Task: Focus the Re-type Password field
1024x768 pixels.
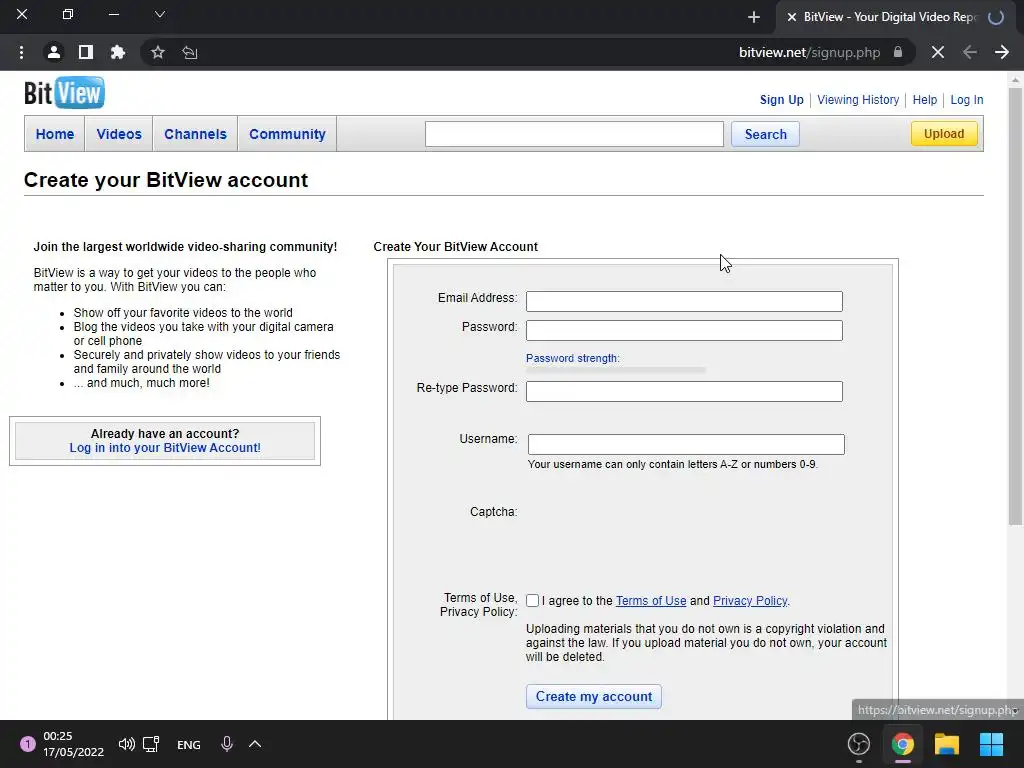Action: 684,391
